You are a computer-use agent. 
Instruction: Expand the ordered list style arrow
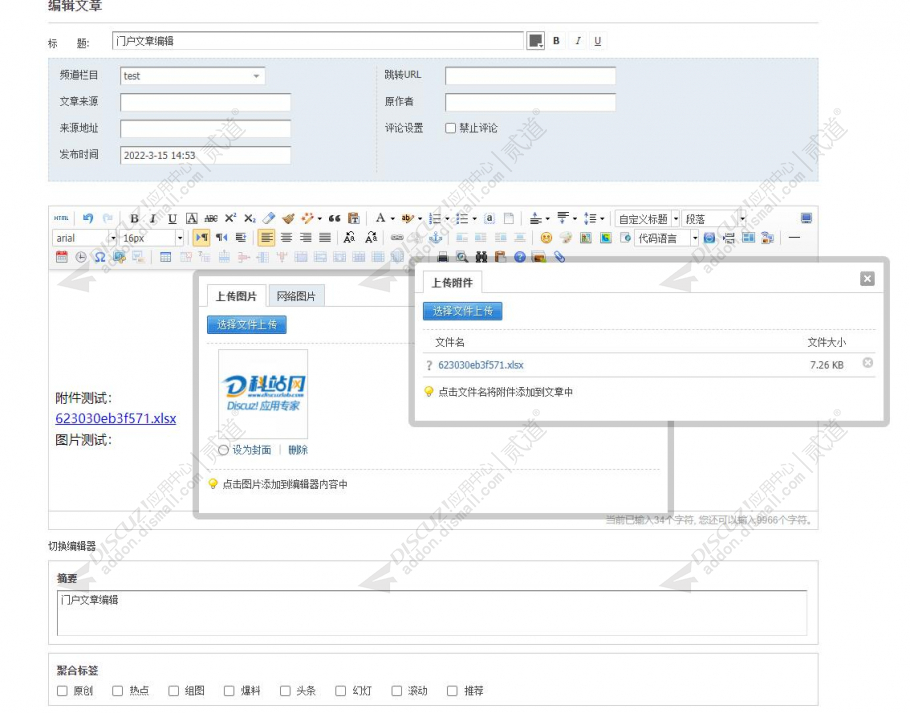[447, 219]
